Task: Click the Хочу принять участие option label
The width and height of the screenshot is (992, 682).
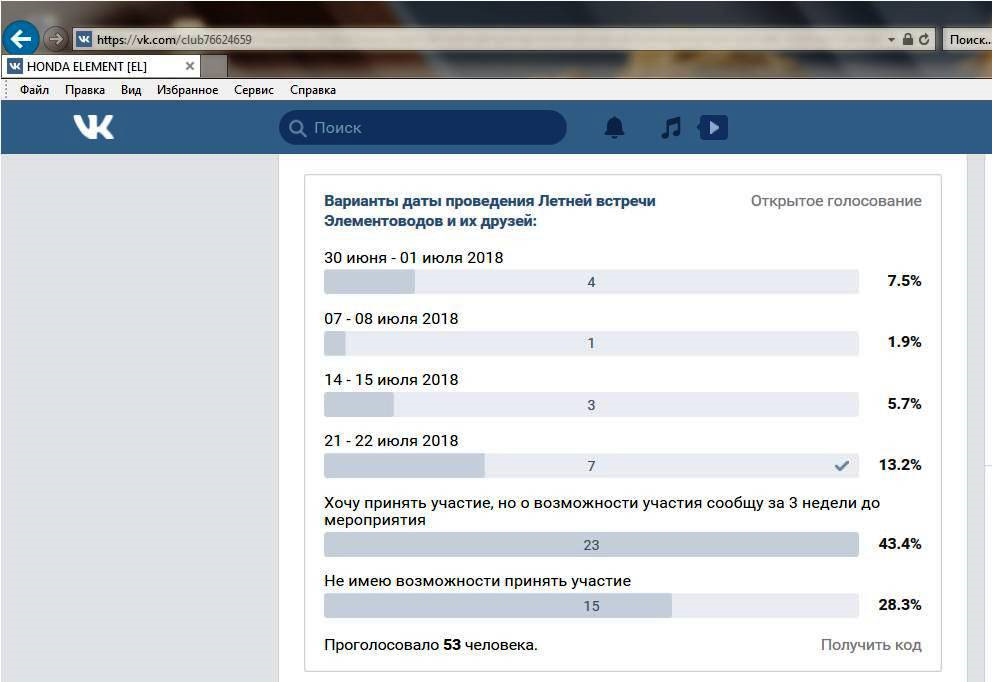Action: click(602, 511)
